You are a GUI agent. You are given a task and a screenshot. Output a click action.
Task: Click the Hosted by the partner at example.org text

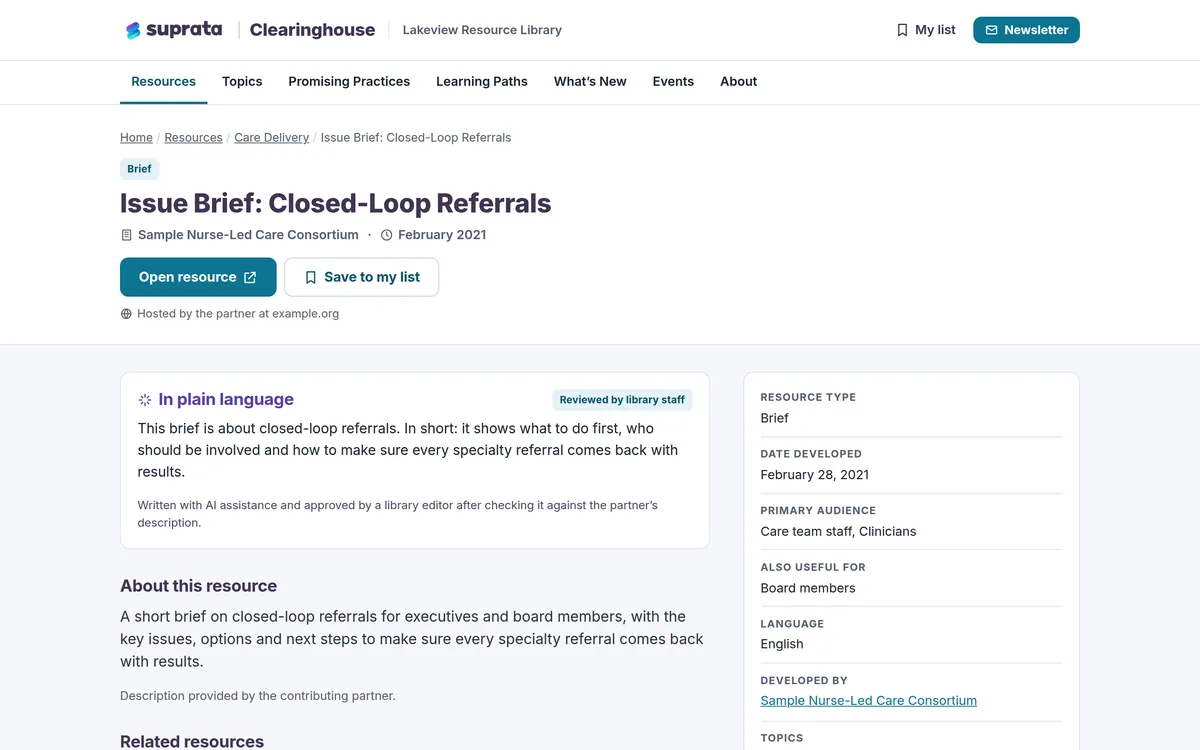(238, 314)
